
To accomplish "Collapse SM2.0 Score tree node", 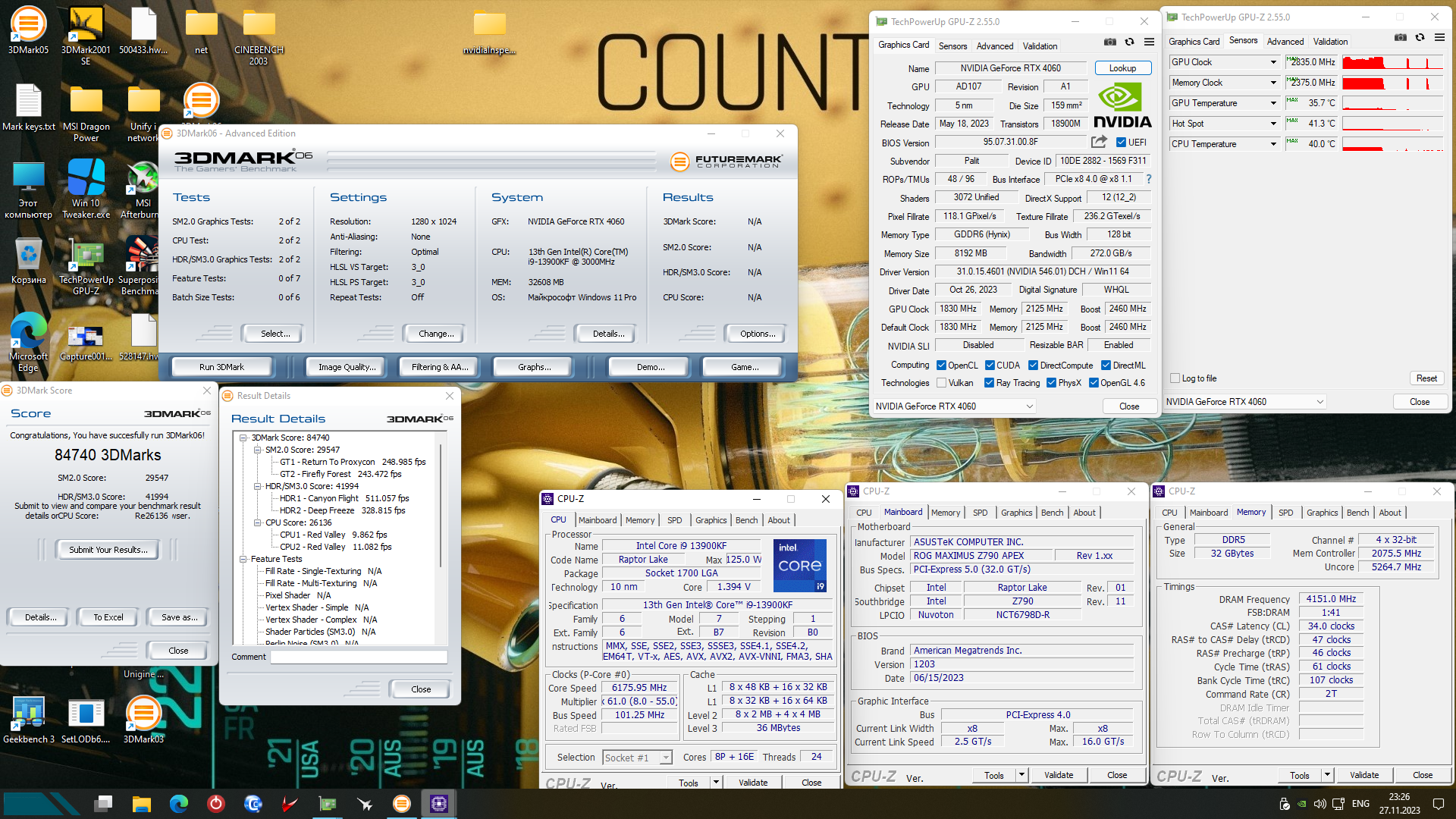I will (x=257, y=450).
